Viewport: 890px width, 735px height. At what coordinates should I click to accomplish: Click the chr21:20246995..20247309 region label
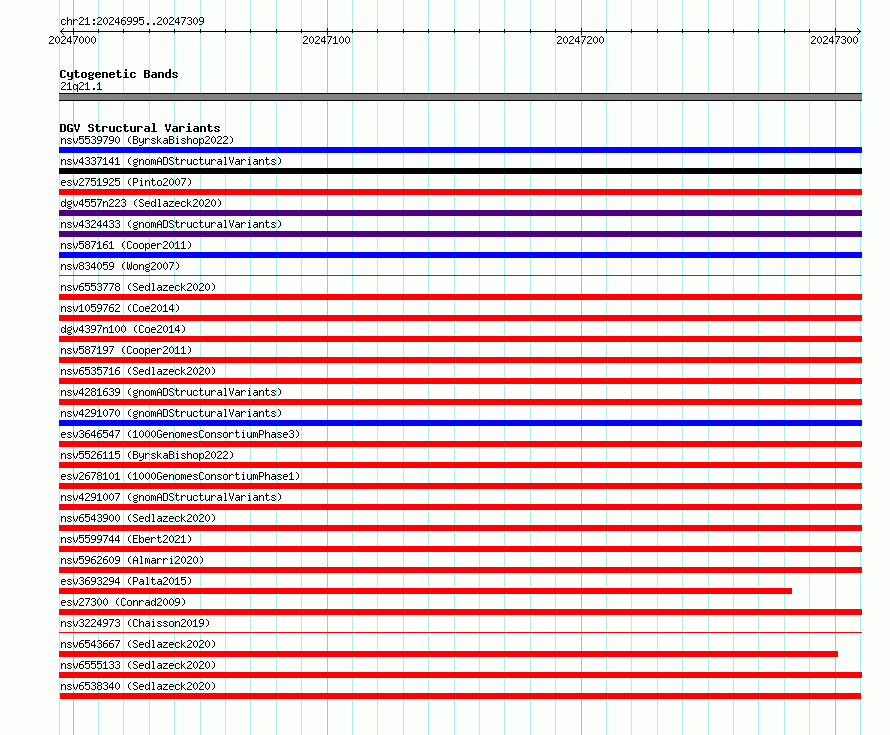point(132,21)
